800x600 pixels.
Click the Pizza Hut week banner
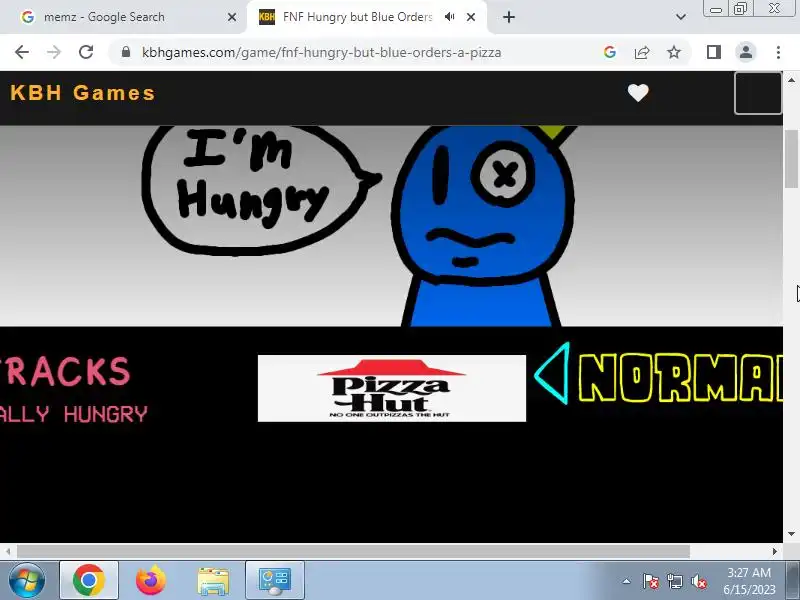coord(392,388)
